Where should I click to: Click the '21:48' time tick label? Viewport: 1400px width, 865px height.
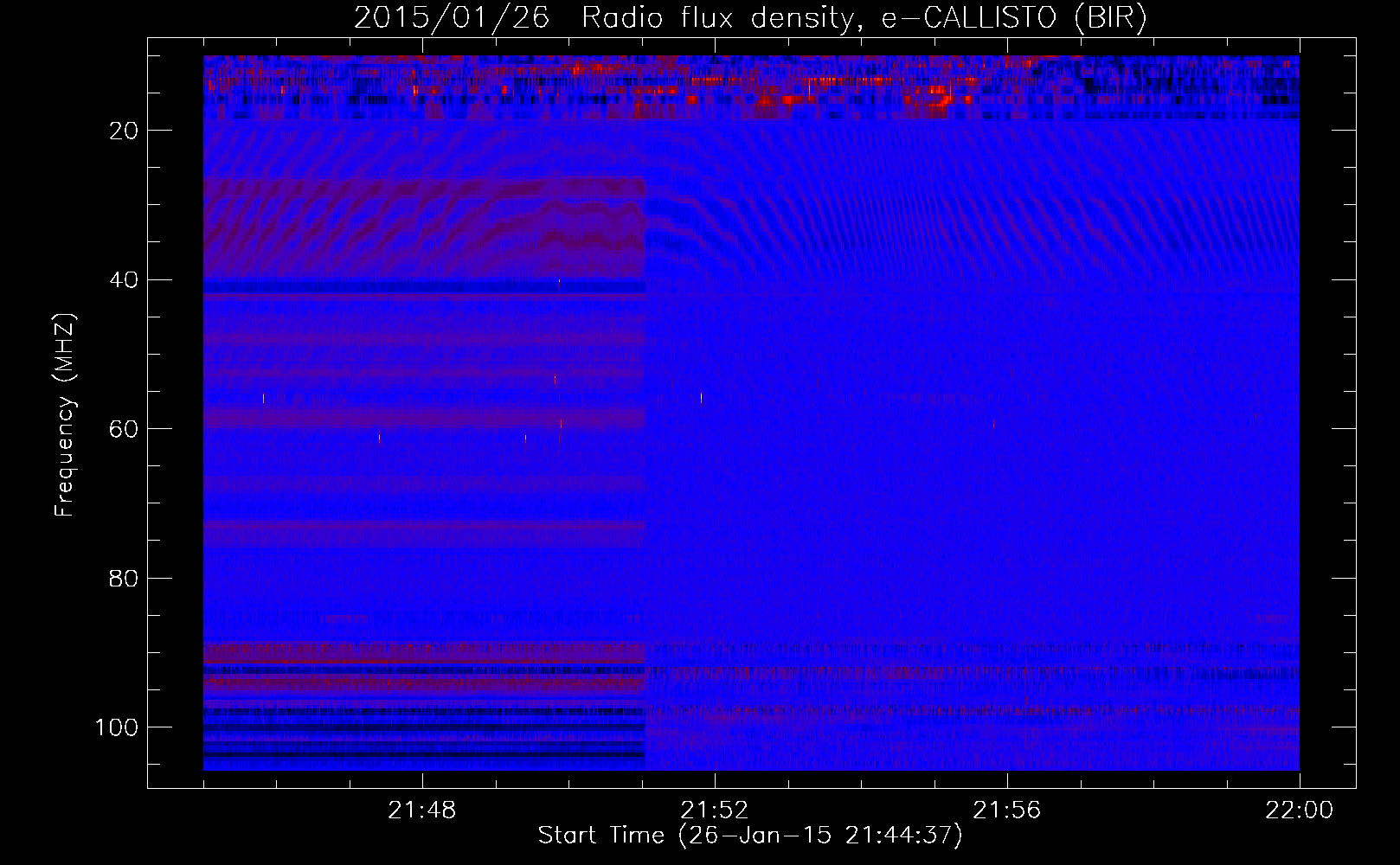click(421, 811)
